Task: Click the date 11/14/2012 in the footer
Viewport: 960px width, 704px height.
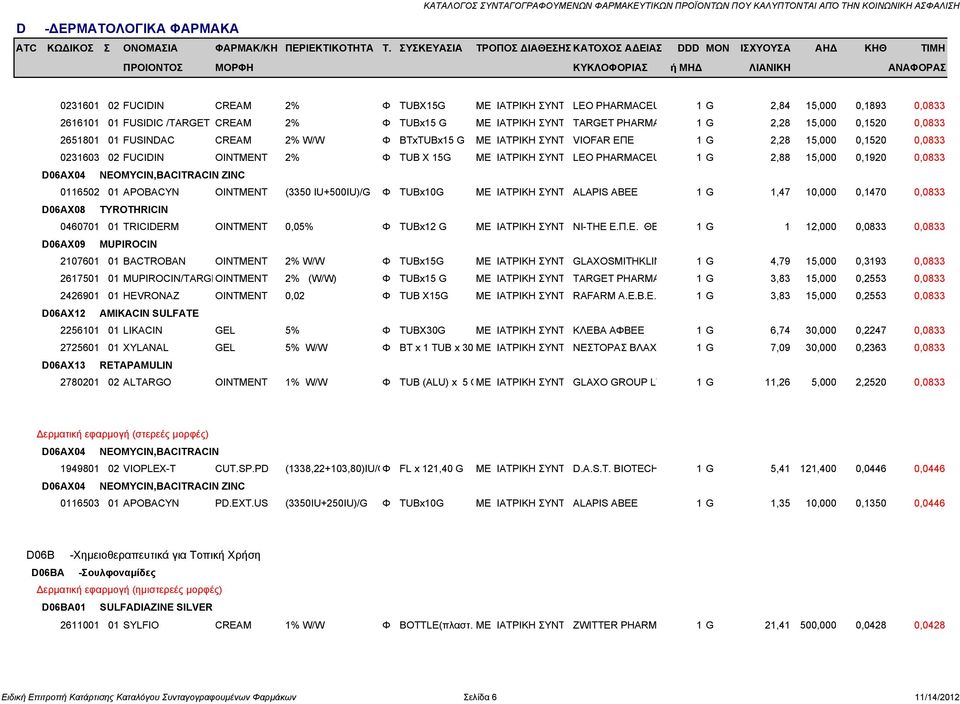Action: coord(937,697)
